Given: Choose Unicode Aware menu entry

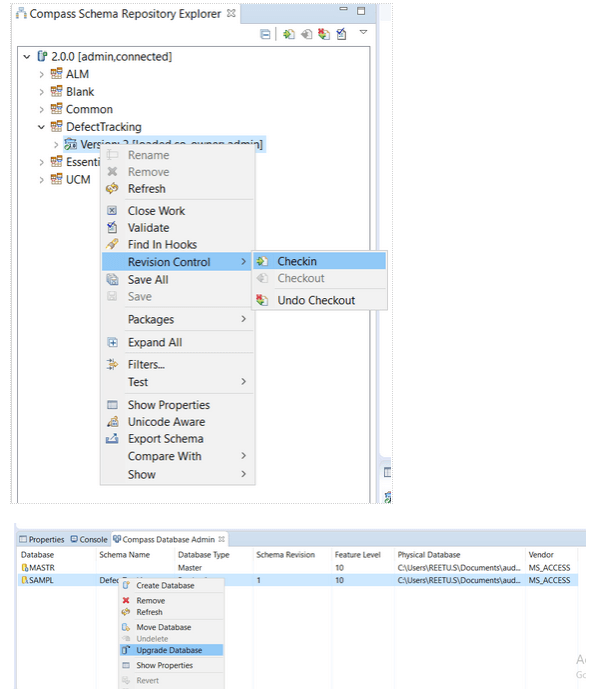Looking at the screenshot, I should (178, 422).
